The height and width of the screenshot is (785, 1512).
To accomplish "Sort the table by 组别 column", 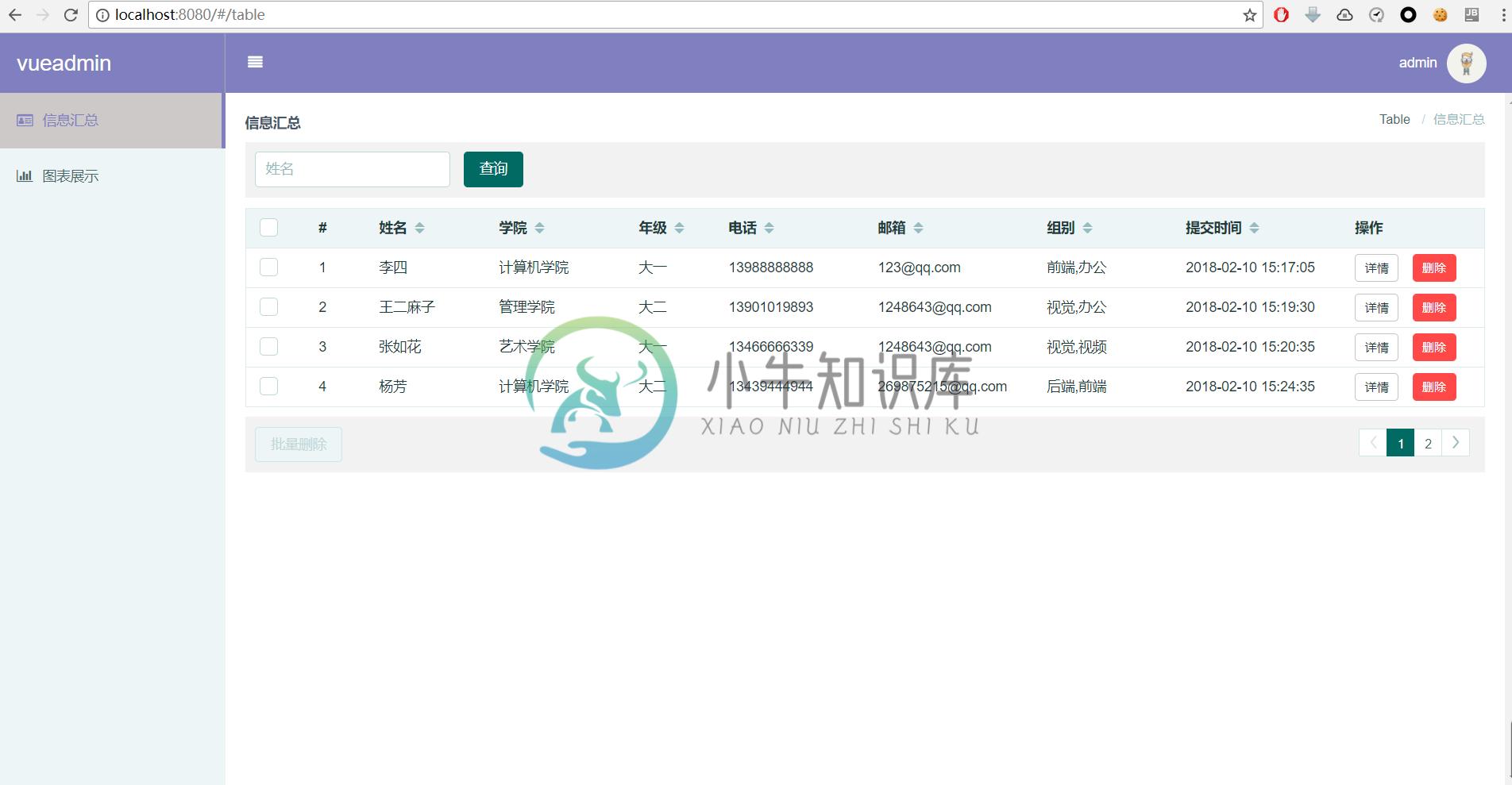I will tap(1087, 228).
